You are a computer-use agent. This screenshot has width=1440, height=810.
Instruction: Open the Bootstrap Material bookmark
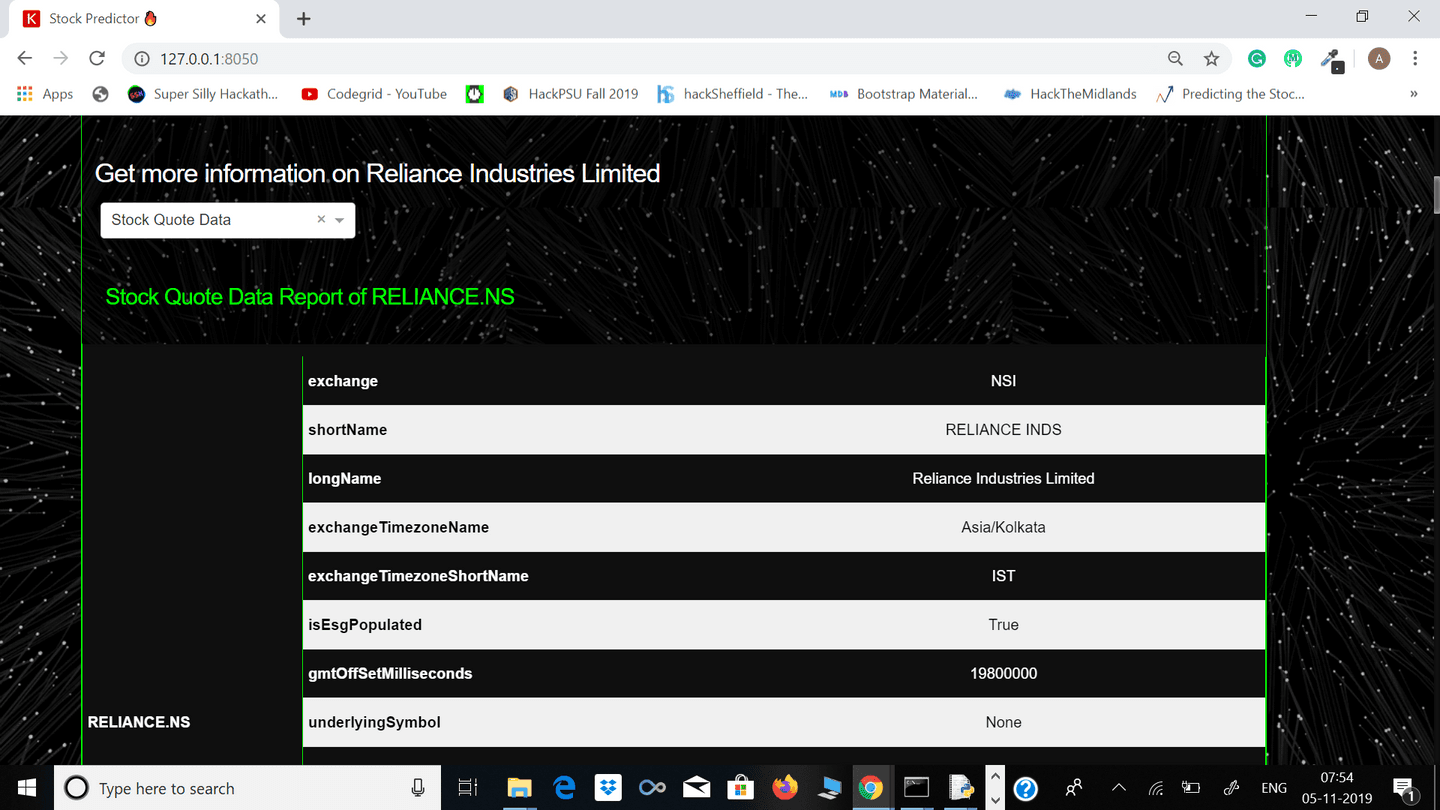coord(904,94)
